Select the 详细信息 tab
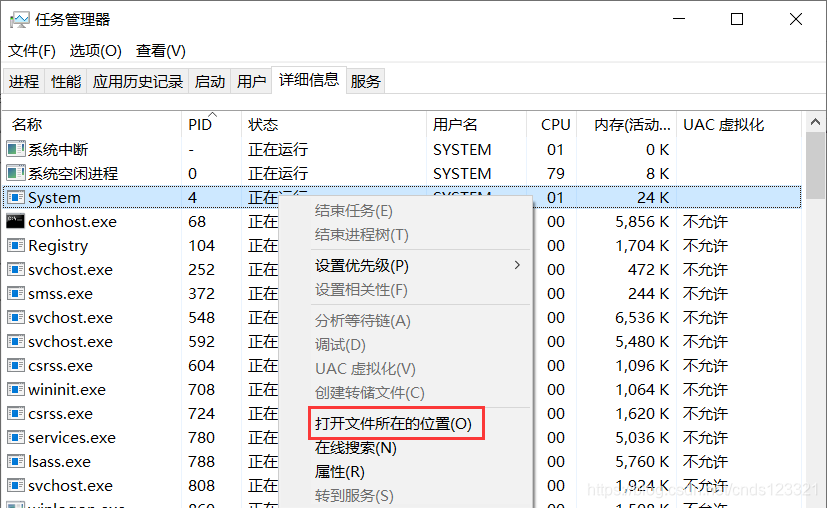Screen dimensions: 827x508 [x=309, y=80]
